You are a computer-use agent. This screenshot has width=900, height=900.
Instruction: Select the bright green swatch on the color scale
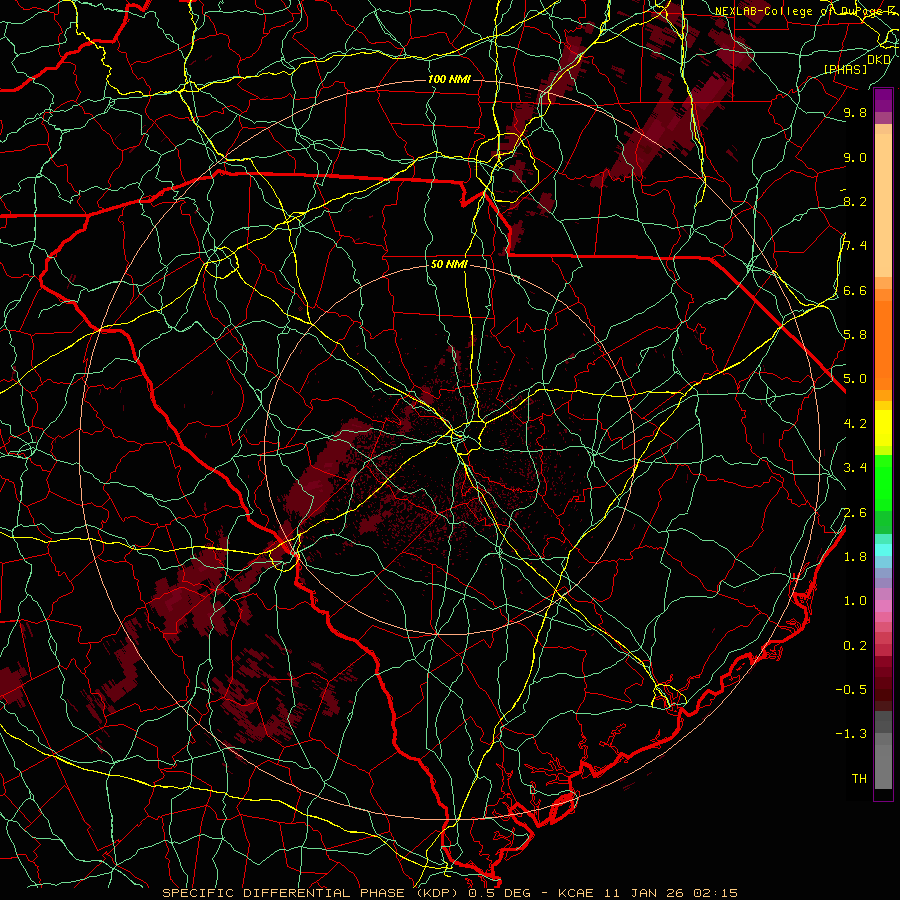883,482
